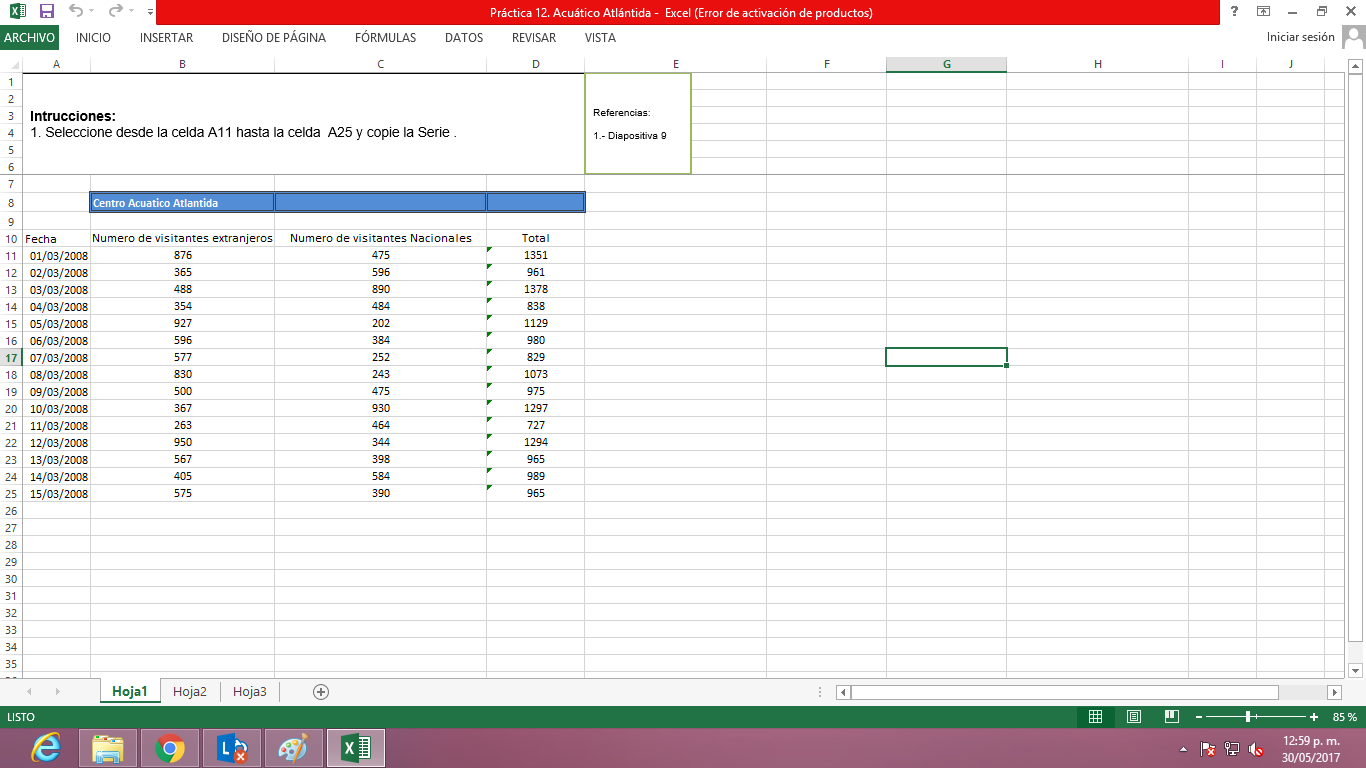This screenshot has height=768, width=1366.
Task: Switch to the INSERTAR ribbon tab
Action: pos(167,38)
